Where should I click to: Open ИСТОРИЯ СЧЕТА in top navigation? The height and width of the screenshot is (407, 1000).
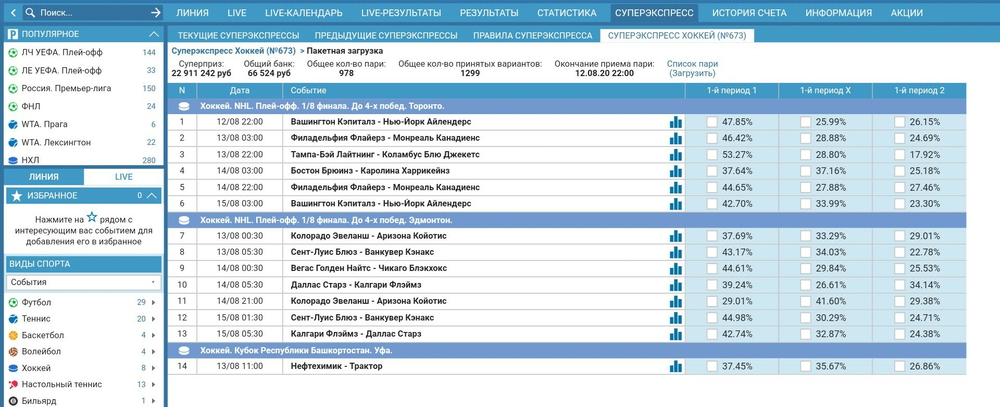pos(749,13)
